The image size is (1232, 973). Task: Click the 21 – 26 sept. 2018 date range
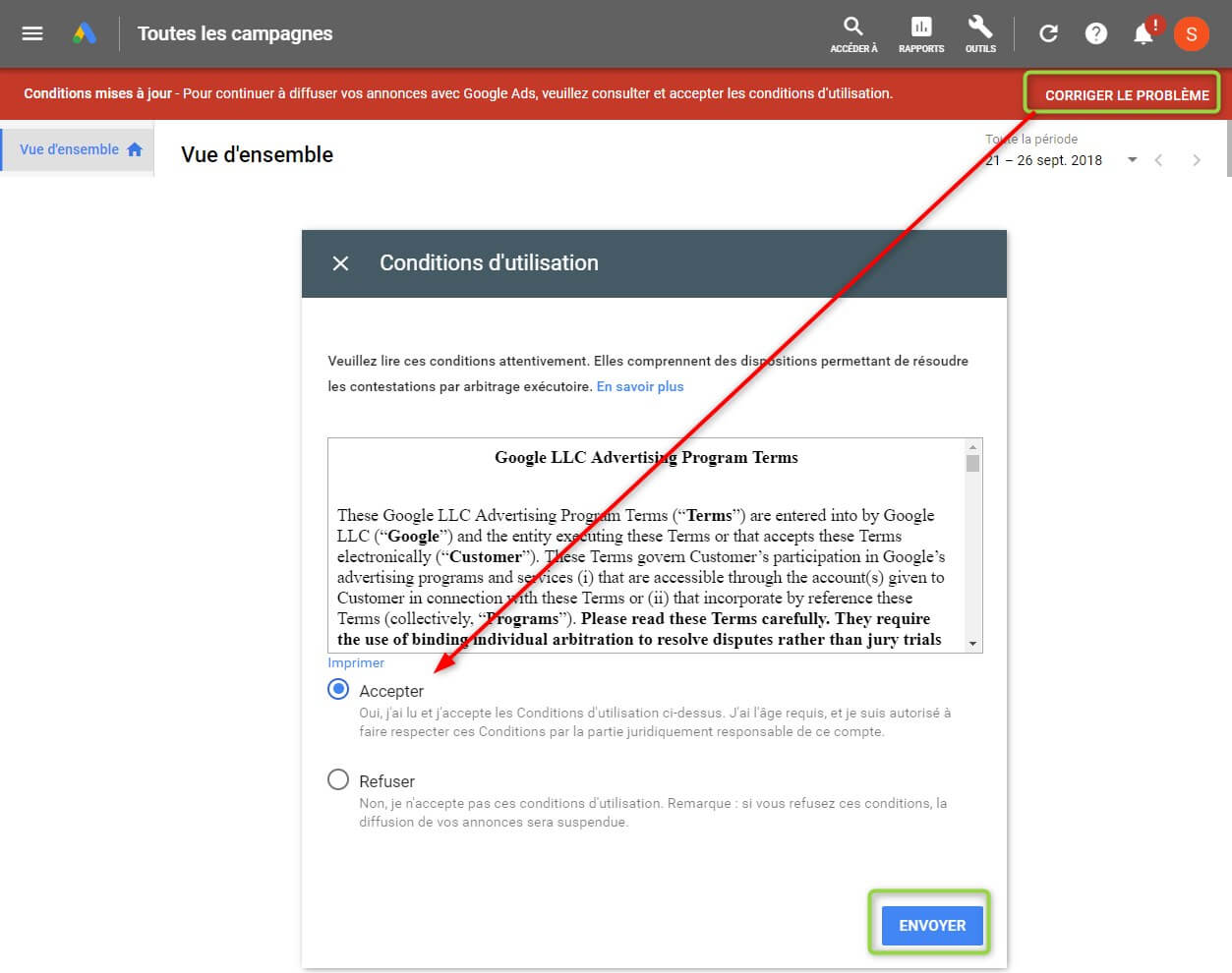(1044, 160)
